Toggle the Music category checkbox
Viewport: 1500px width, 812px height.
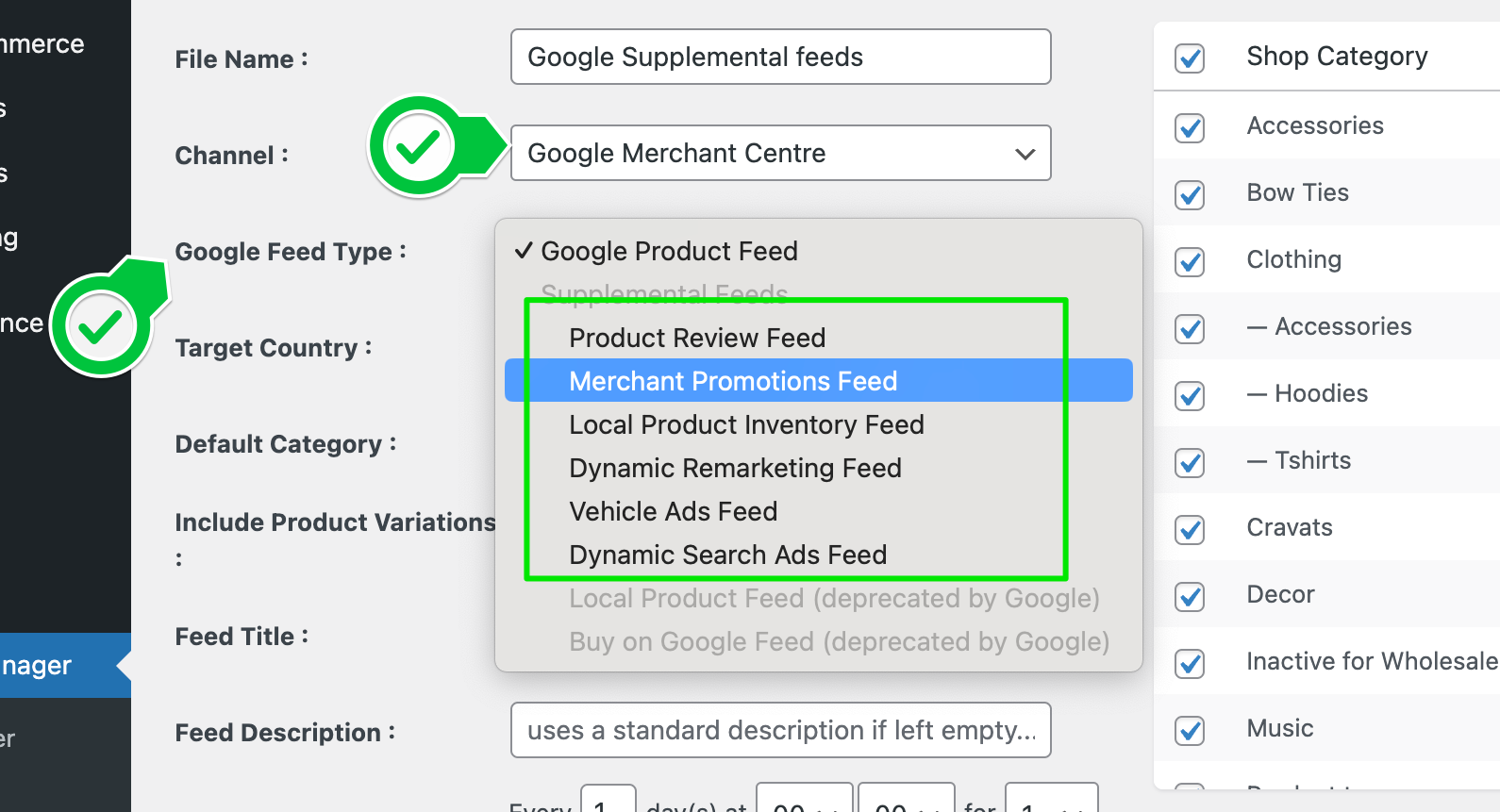pos(1190,731)
